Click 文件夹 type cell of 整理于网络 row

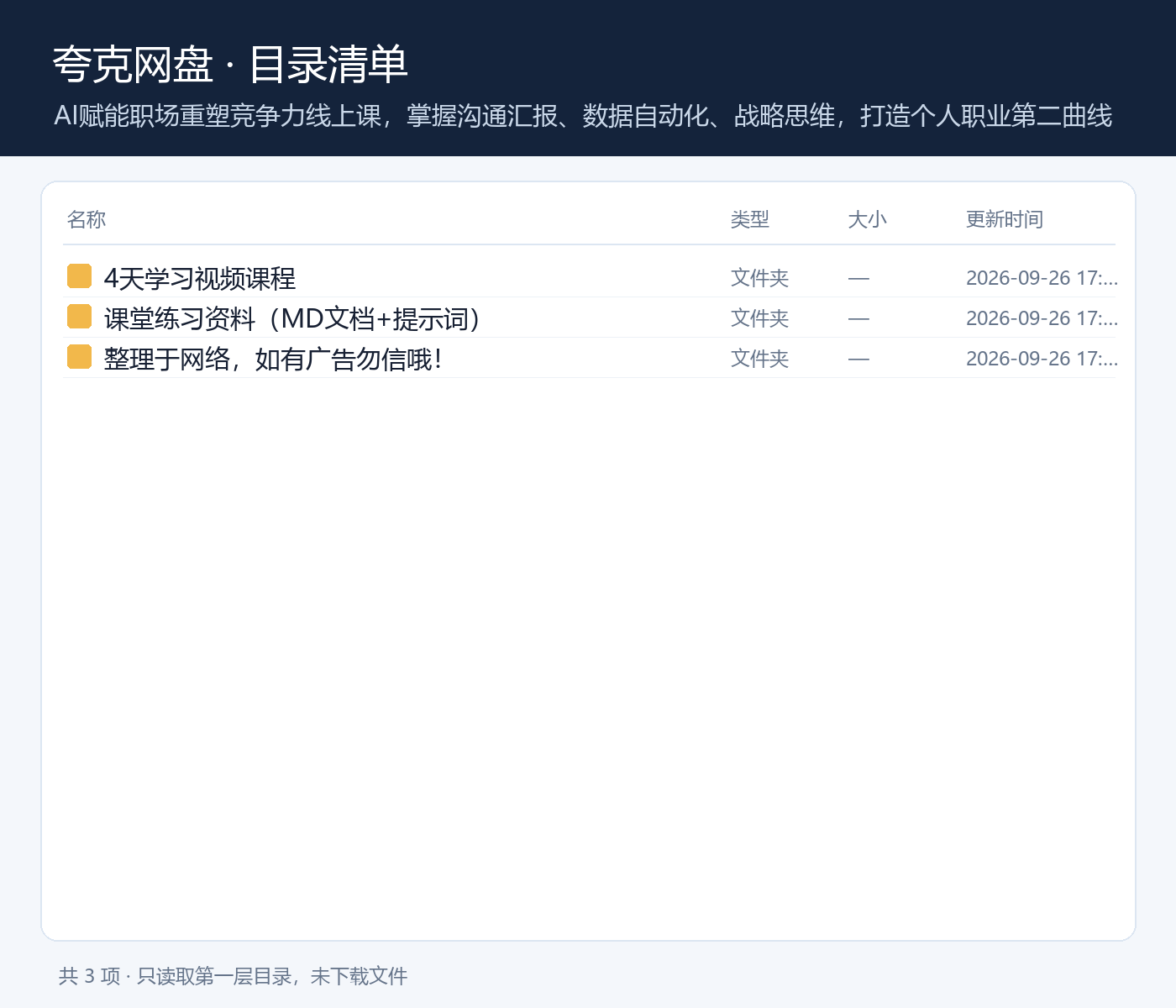pyautogui.click(x=760, y=358)
